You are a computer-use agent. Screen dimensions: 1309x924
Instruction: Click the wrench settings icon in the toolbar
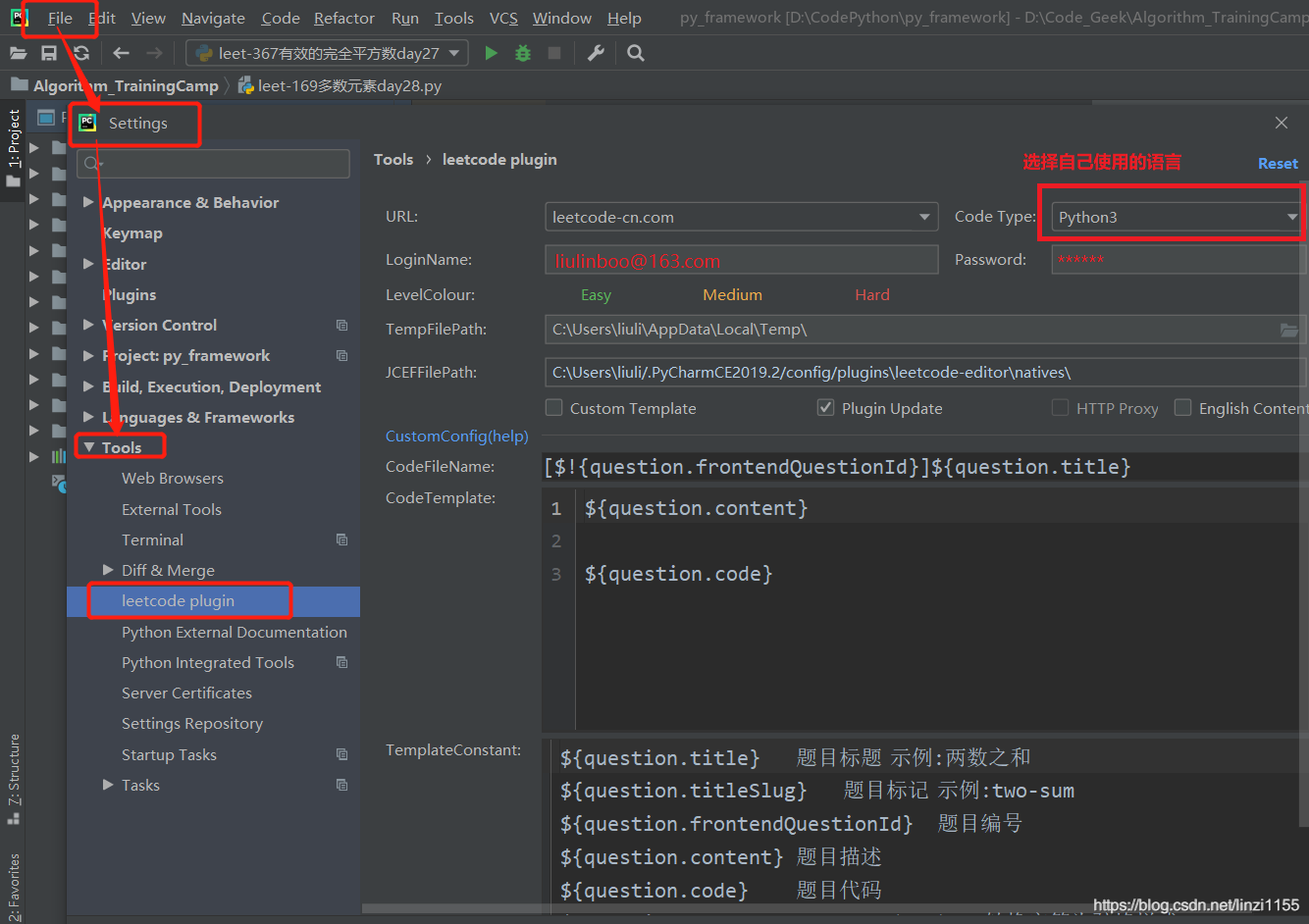click(596, 53)
